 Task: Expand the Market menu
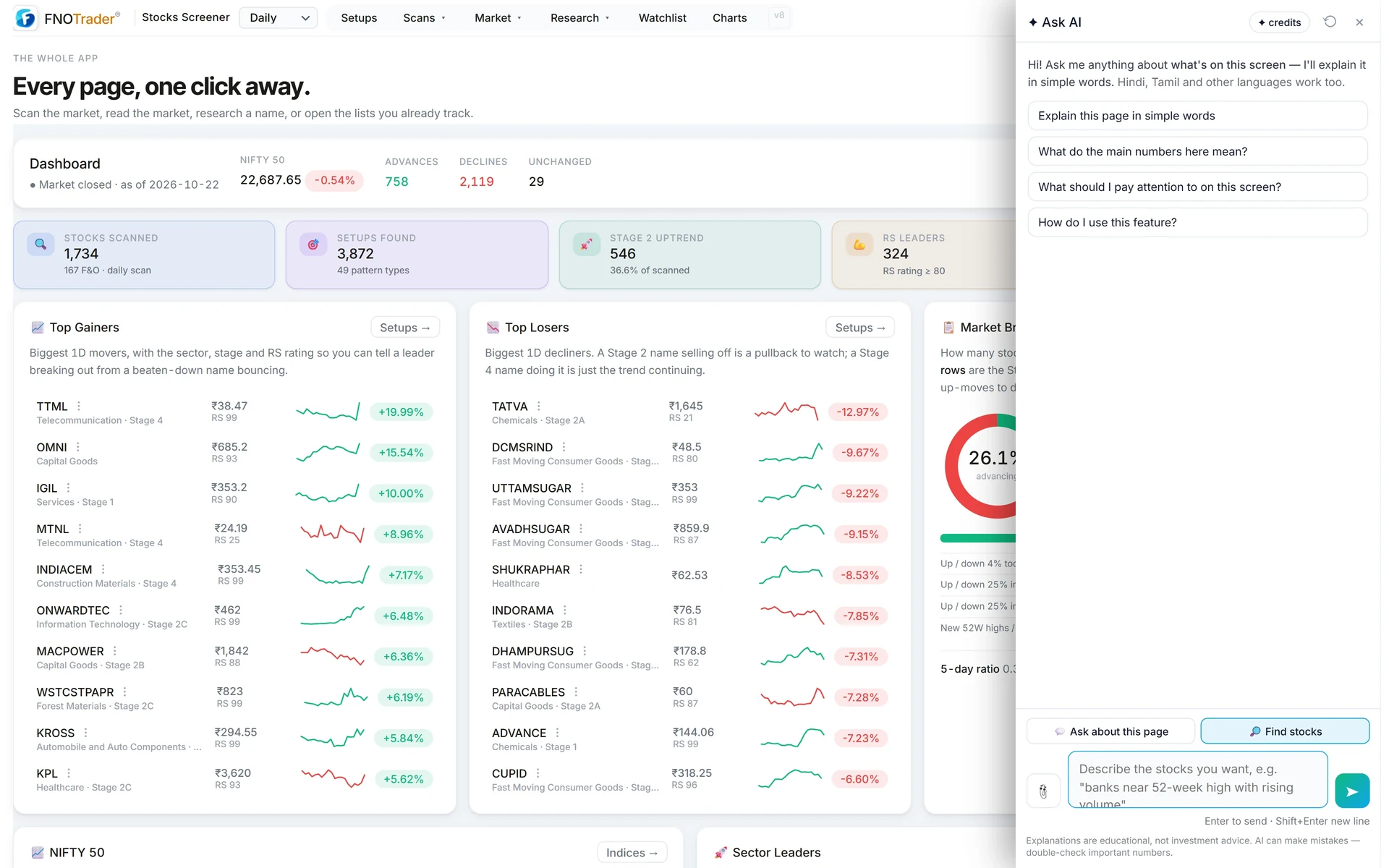(498, 18)
